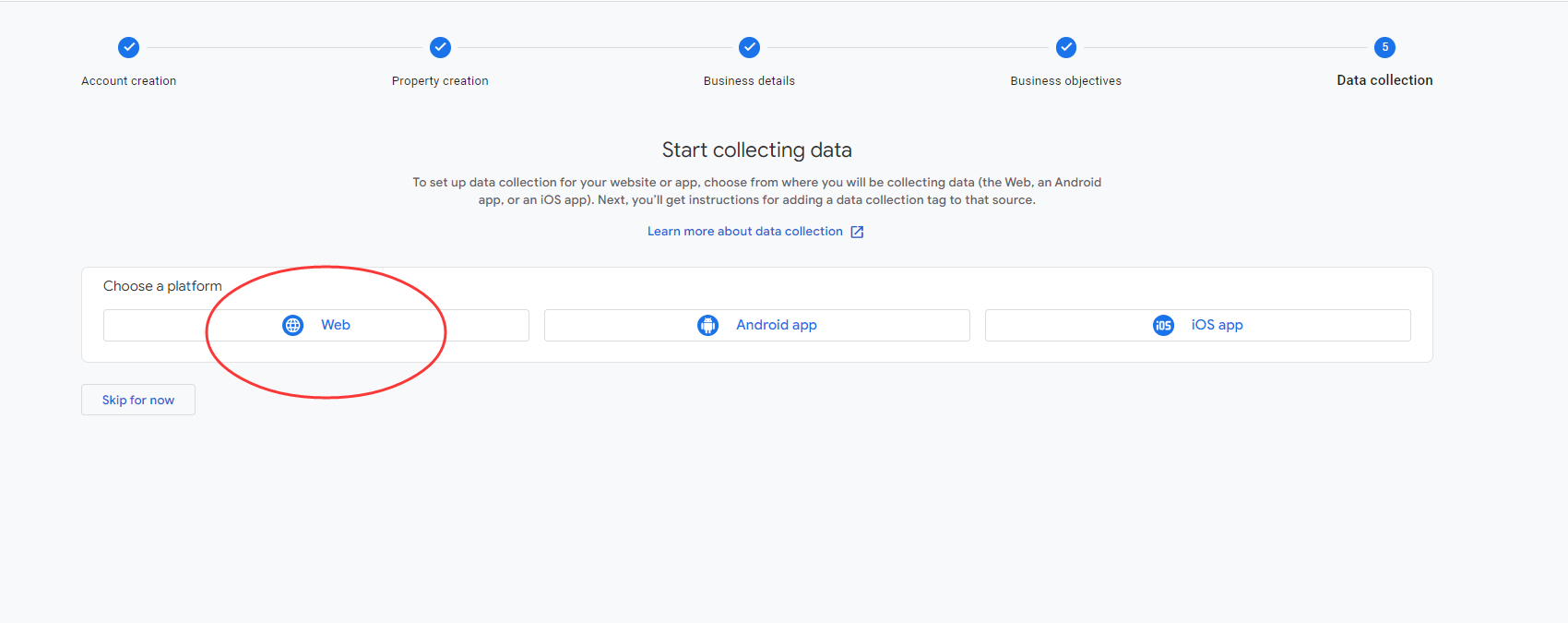Image resolution: width=1568 pixels, height=623 pixels.
Task: Go to the Property creation step label
Action: click(x=440, y=81)
